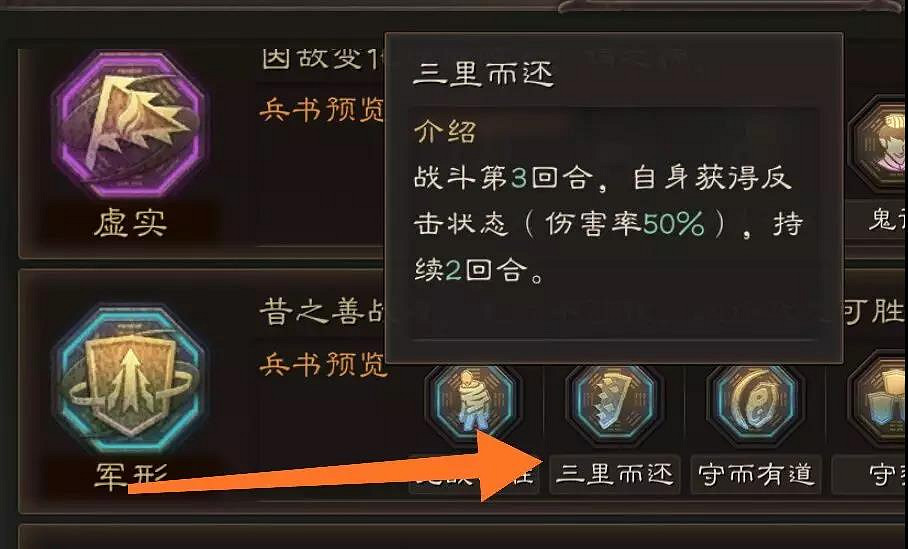
Task: Select the teal 军形 shield emblem
Action: 129,380
